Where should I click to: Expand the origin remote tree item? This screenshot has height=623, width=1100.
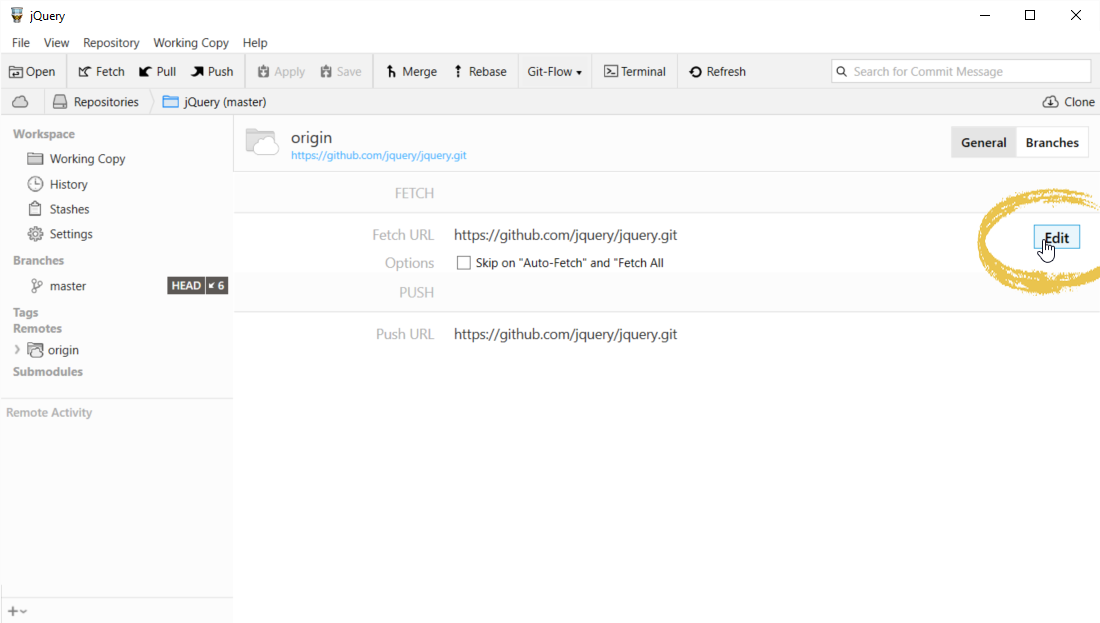click(x=17, y=350)
